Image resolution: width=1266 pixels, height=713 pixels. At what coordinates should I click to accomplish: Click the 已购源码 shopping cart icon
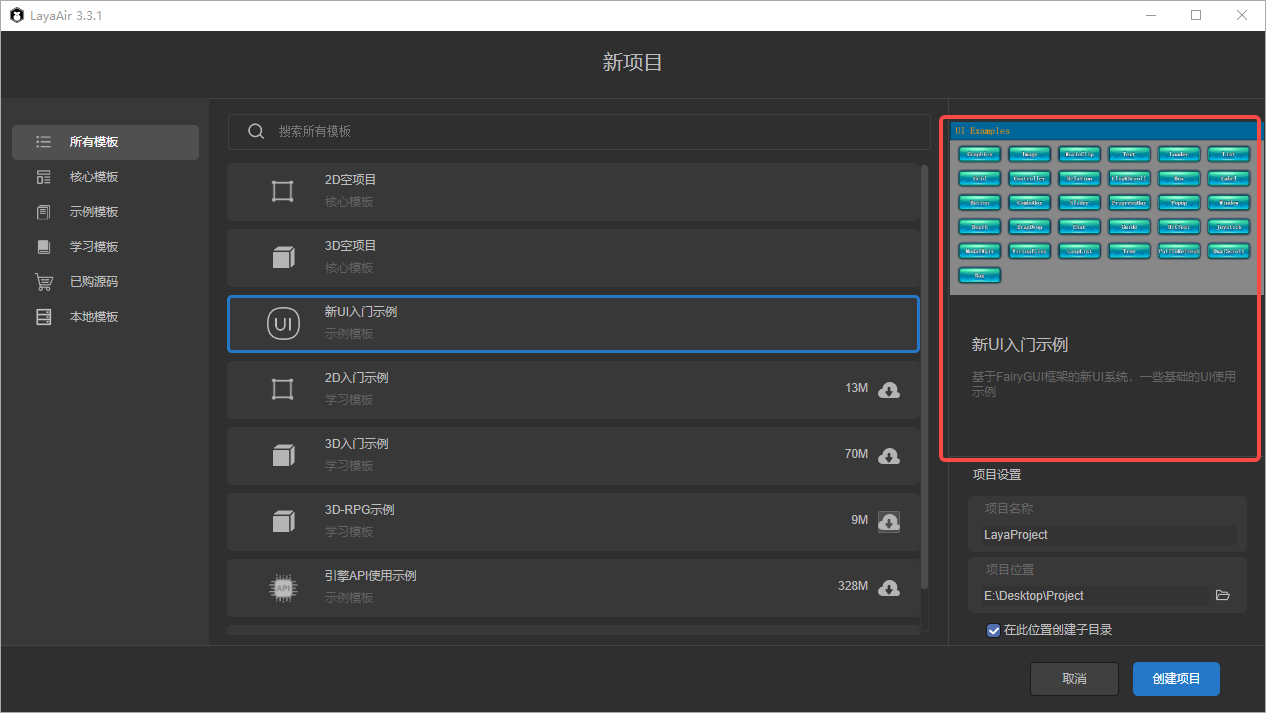(x=43, y=282)
